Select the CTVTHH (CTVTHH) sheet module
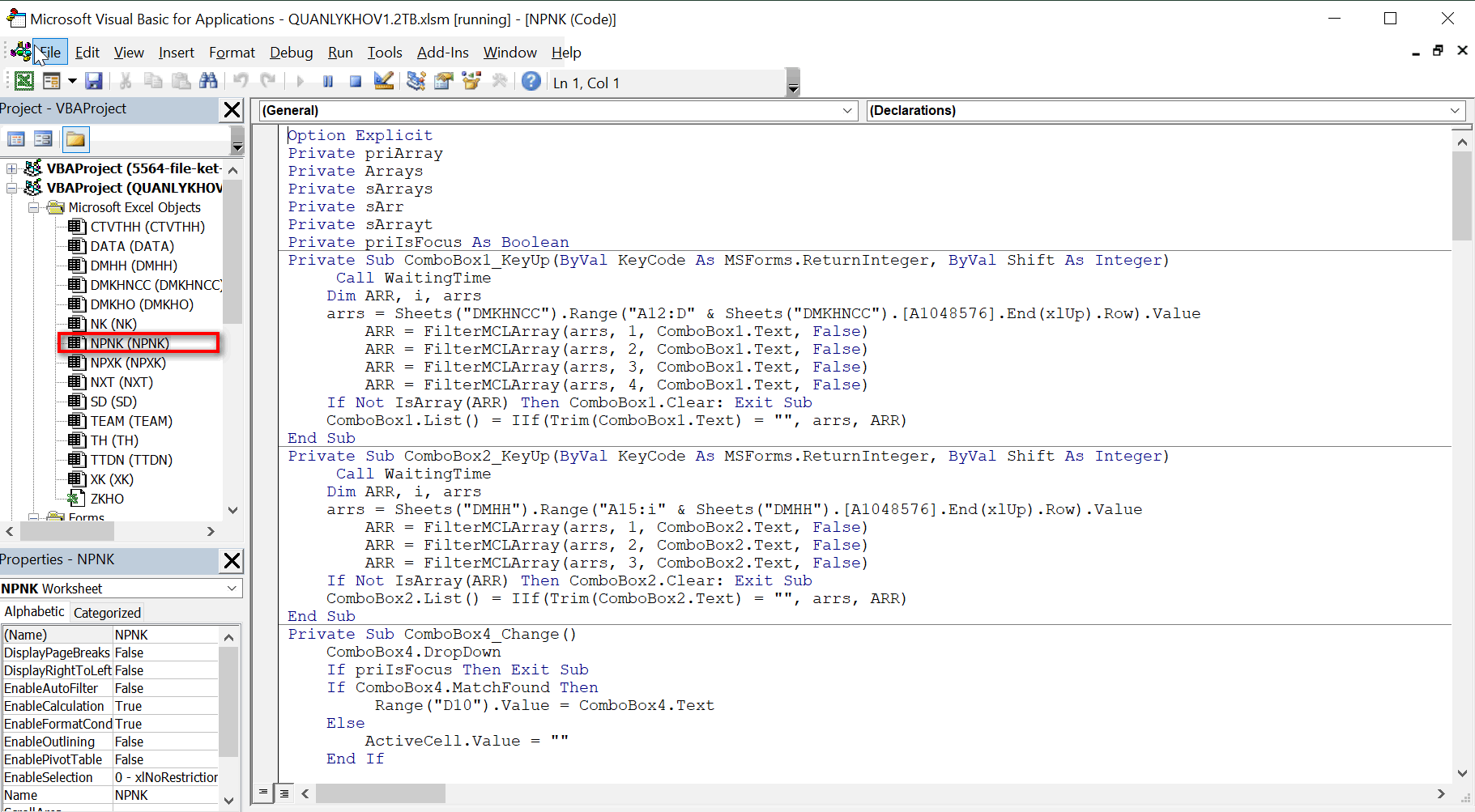Screen dimensions: 1475x812 (x=147, y=227)
